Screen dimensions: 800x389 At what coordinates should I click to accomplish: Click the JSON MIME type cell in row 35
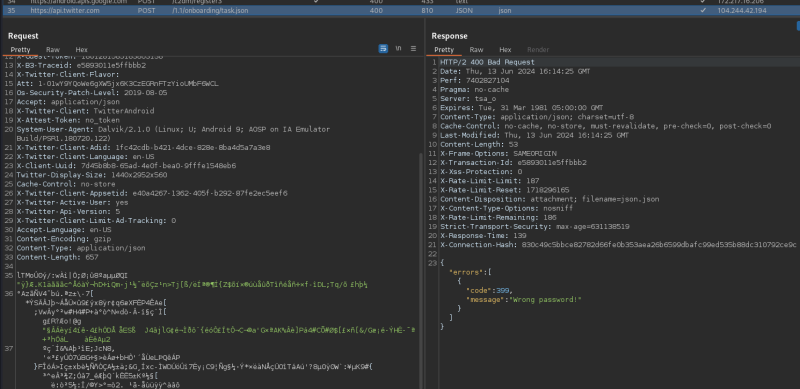[464, 10]
